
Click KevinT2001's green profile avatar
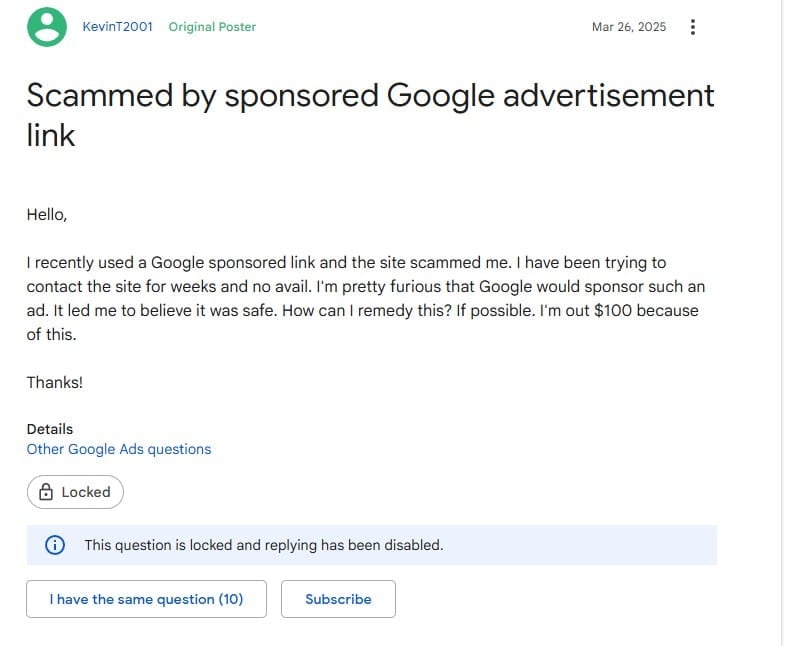[x=46, y=27]
